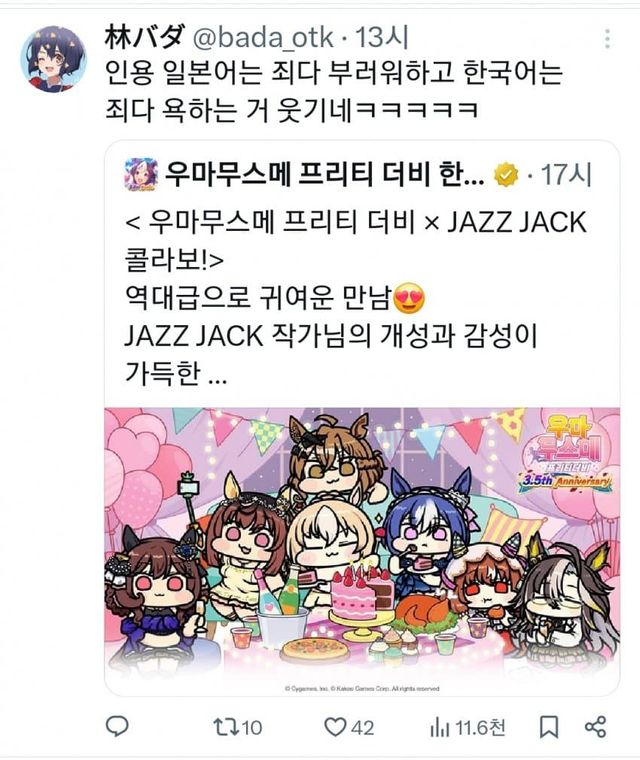Open the reply comment bubble icon
The width and height of the screenshot is (640, 760).
coord(117,726)
